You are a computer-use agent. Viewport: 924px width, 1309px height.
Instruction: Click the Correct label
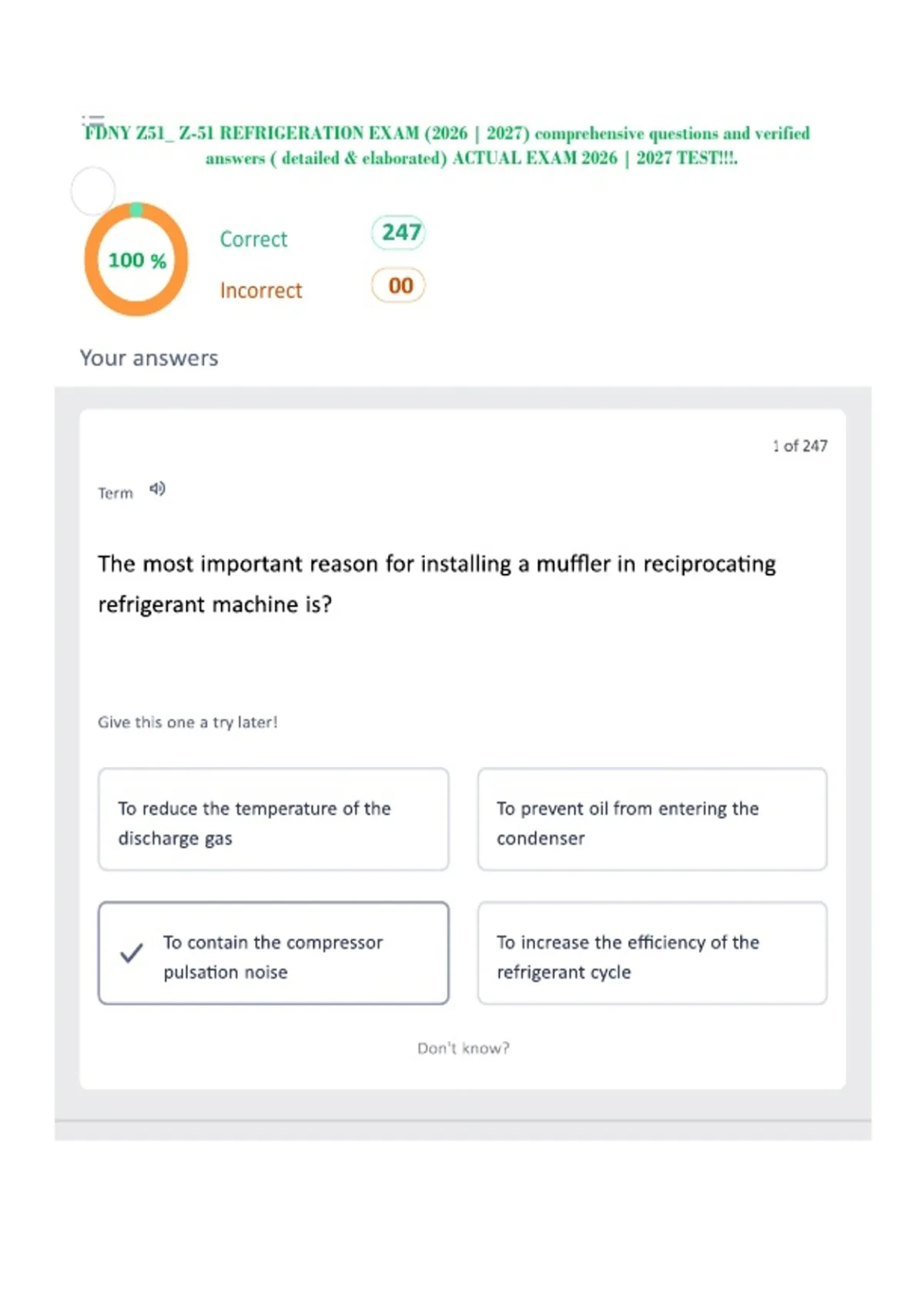tap(253, 239)
